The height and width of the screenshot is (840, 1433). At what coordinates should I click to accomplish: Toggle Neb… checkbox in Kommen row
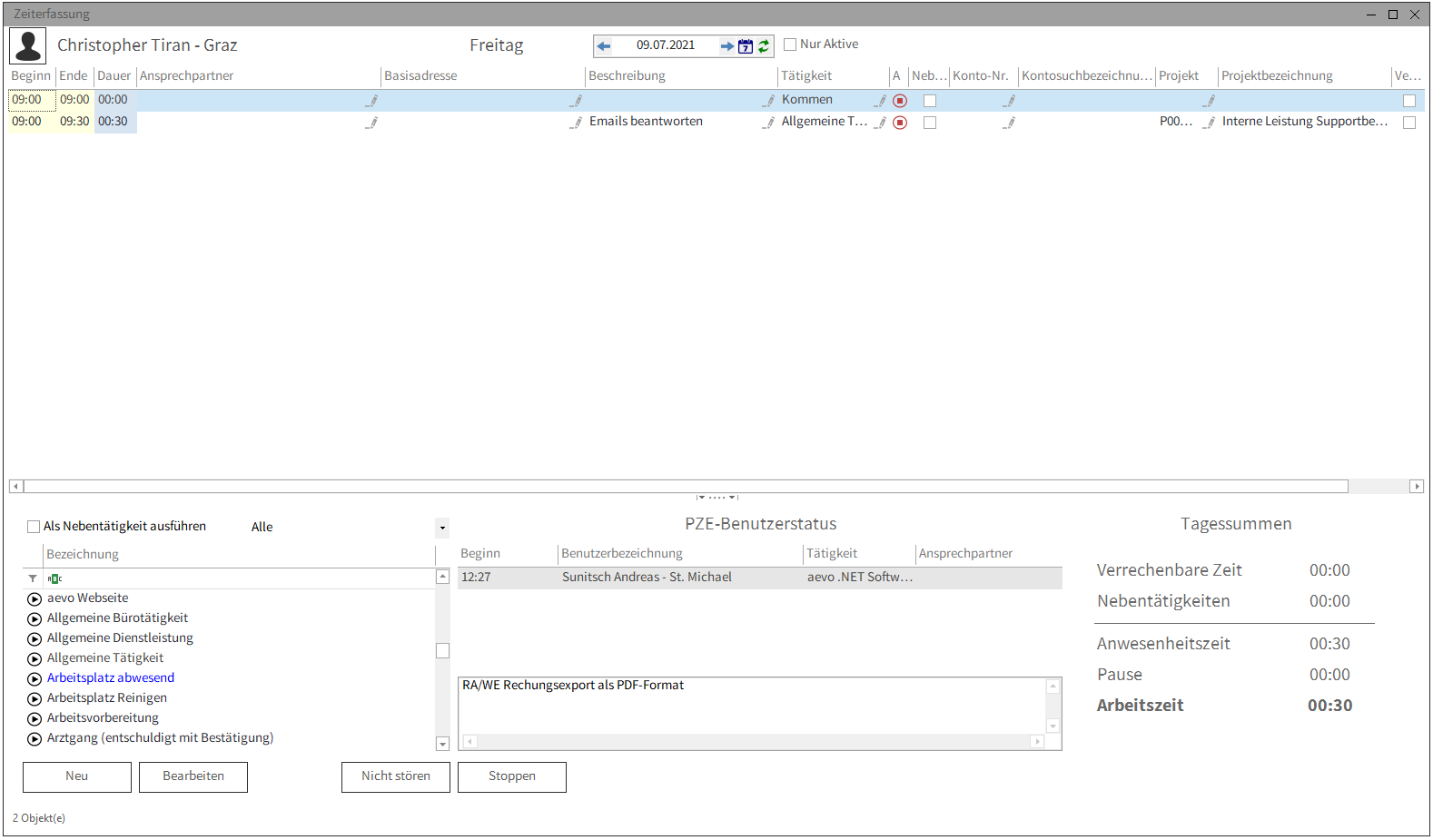(930, 101)
